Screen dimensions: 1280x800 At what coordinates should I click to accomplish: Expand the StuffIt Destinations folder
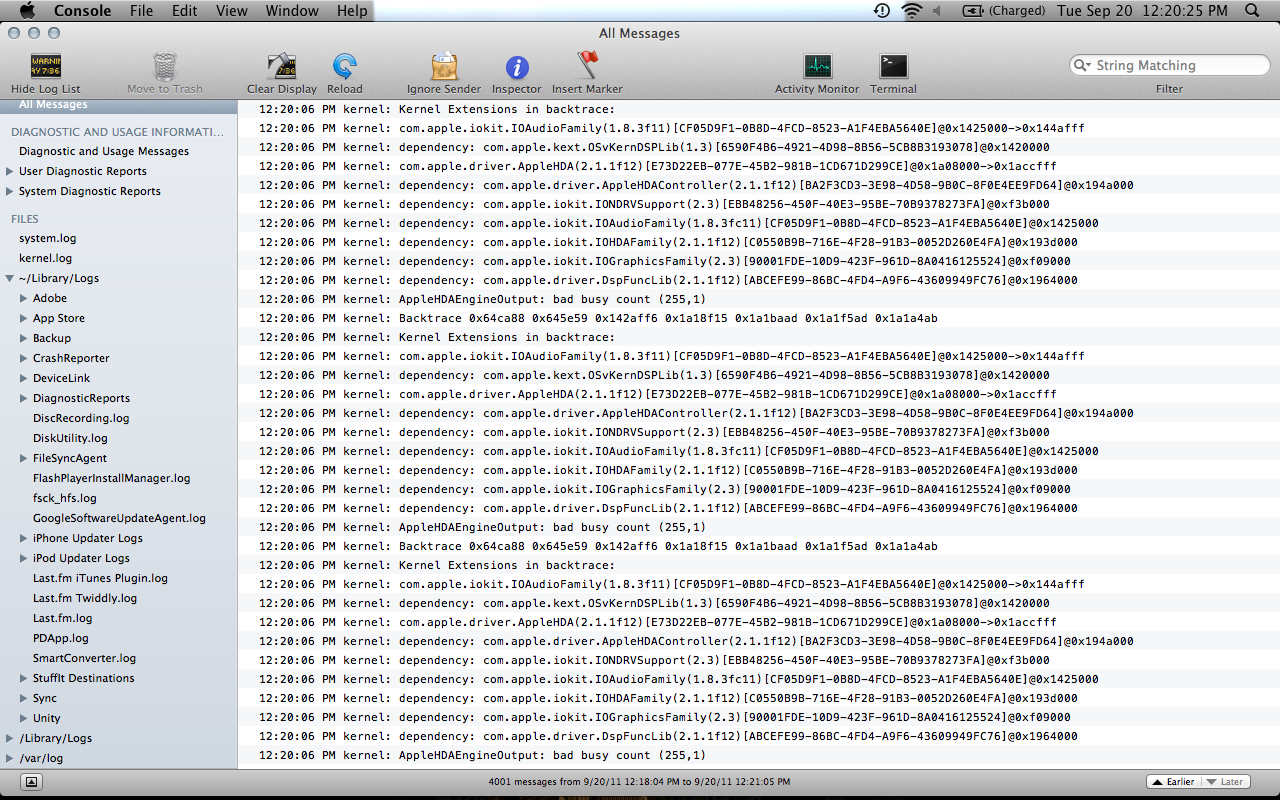(x=24, y=678)
